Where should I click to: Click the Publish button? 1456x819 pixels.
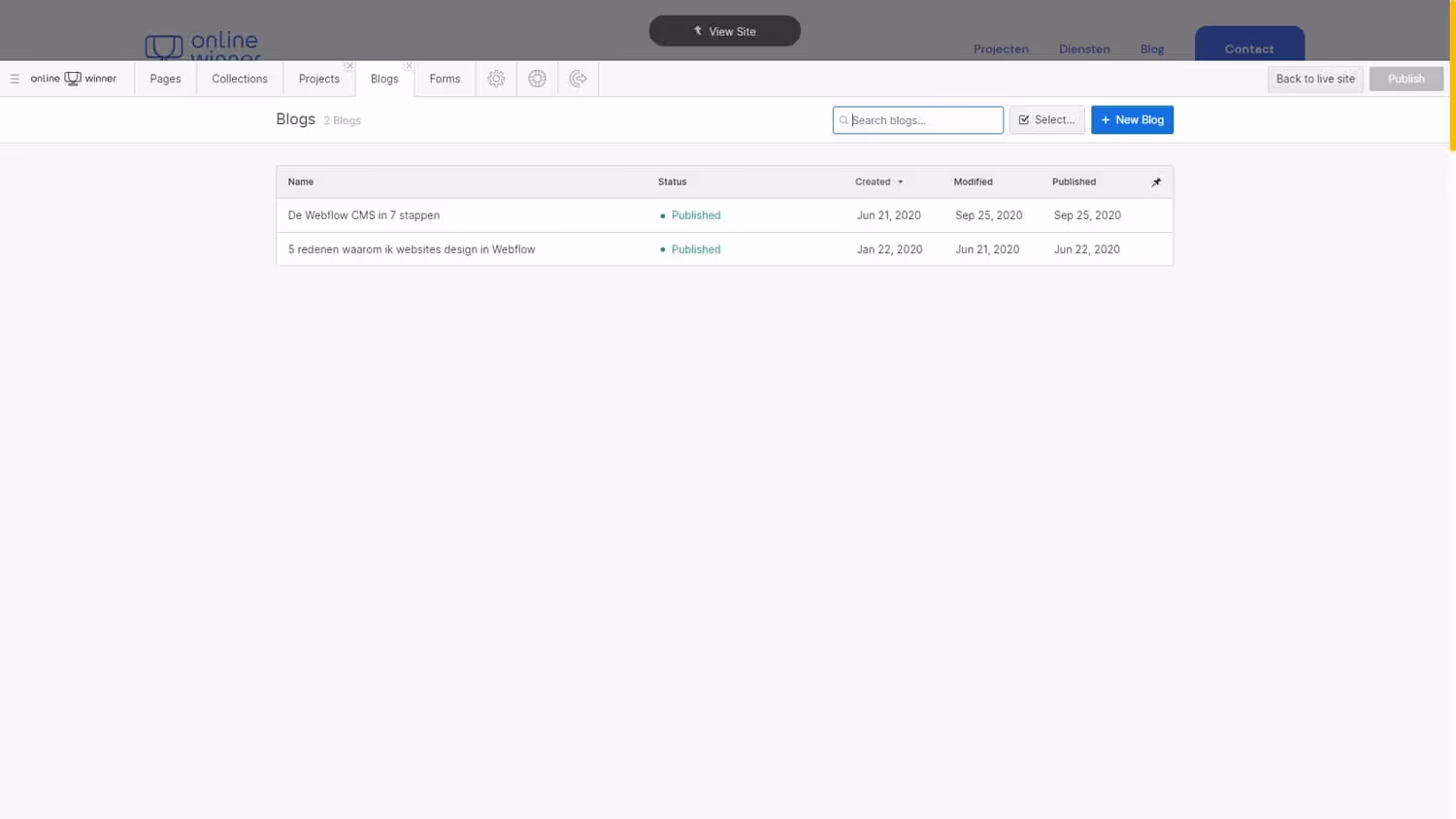click(x=1406, y=79)
